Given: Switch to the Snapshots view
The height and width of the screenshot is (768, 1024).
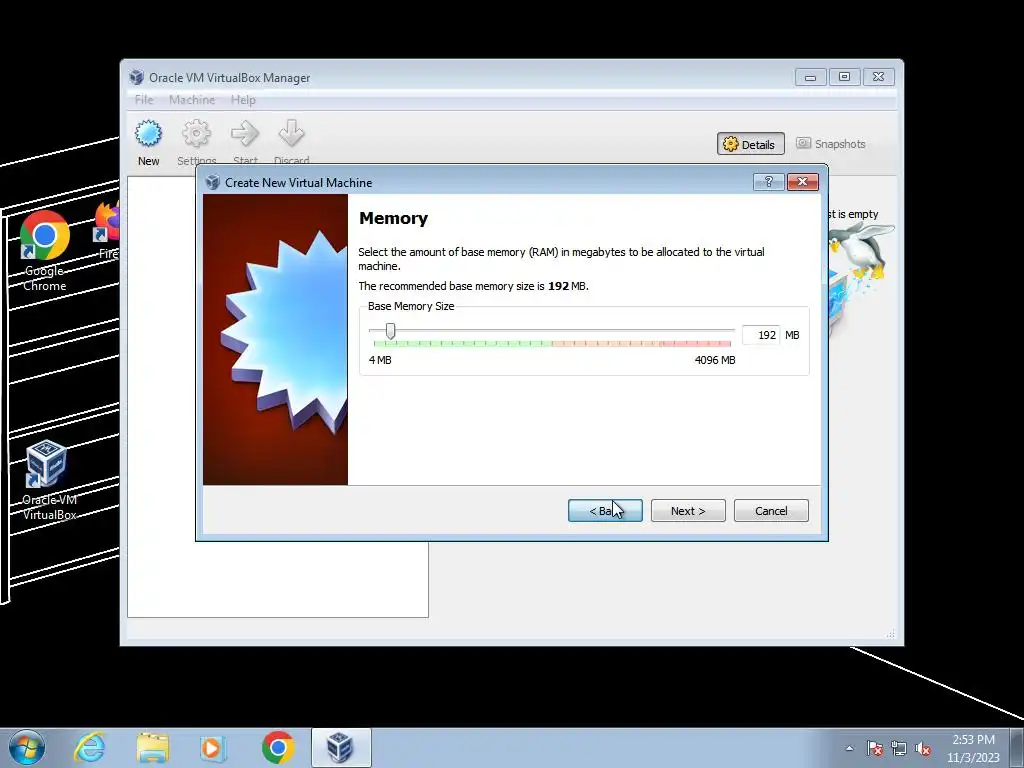Looking at the screenshot, I should tap(831, 144).
